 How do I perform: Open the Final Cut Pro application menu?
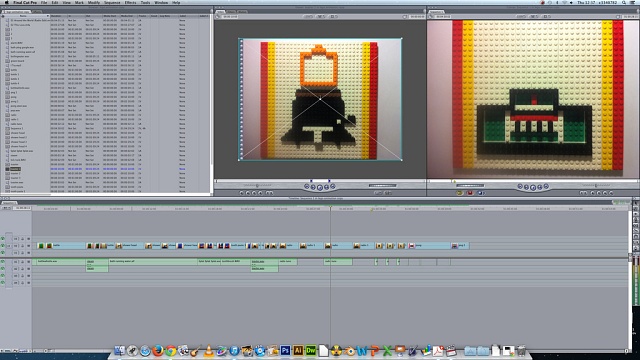coord(25,2)
